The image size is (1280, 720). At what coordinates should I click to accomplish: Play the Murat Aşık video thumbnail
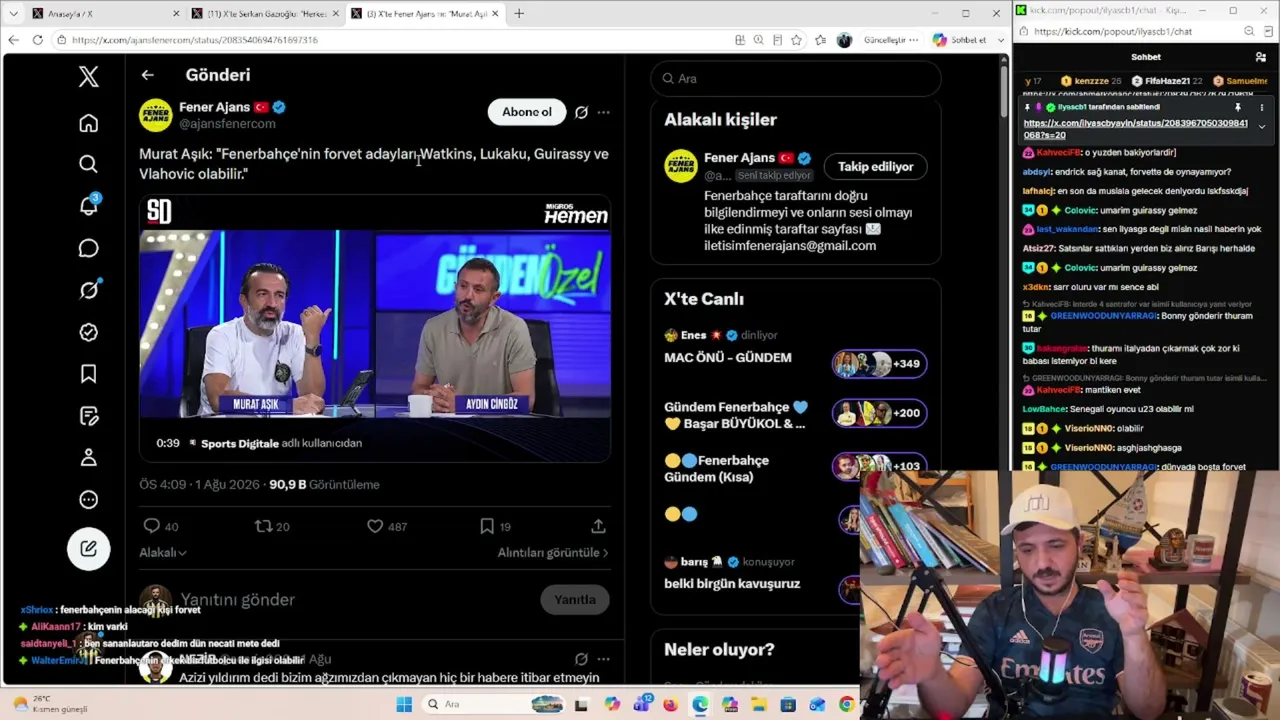pyautogui.click(x=375, y=327)
